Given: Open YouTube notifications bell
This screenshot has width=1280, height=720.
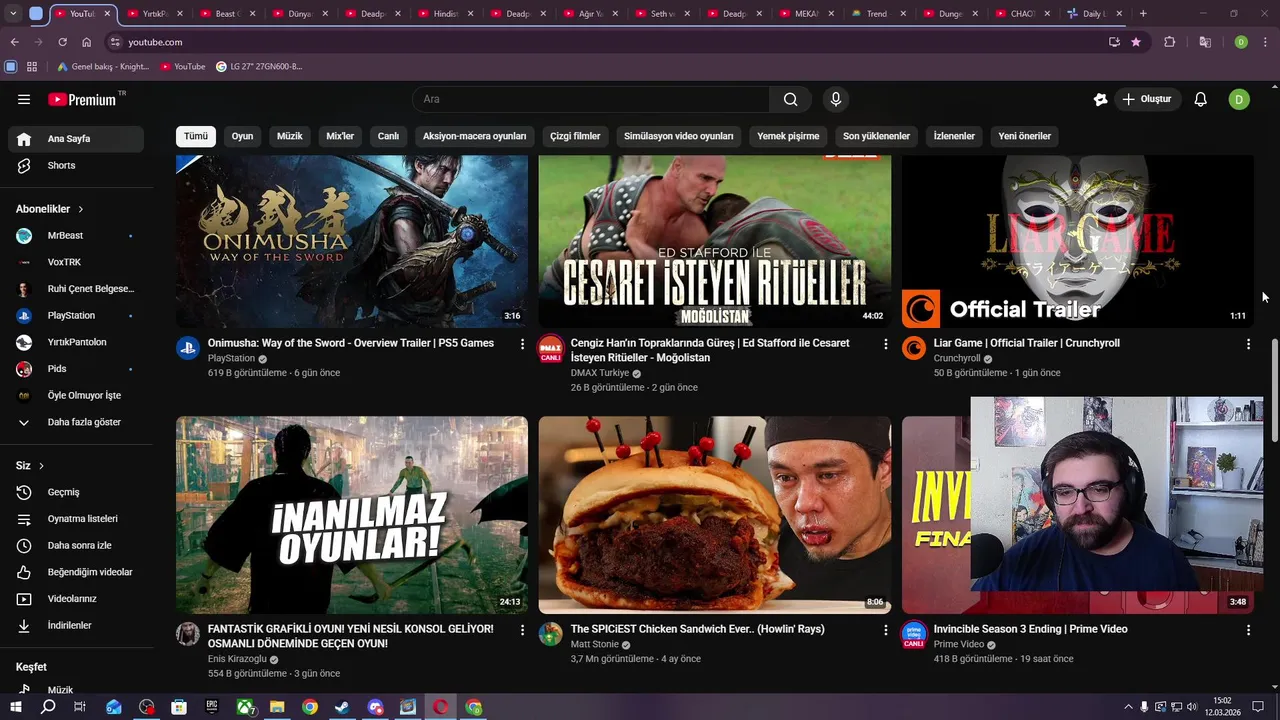Looking at the screenshot, I should pos(1201,99).
